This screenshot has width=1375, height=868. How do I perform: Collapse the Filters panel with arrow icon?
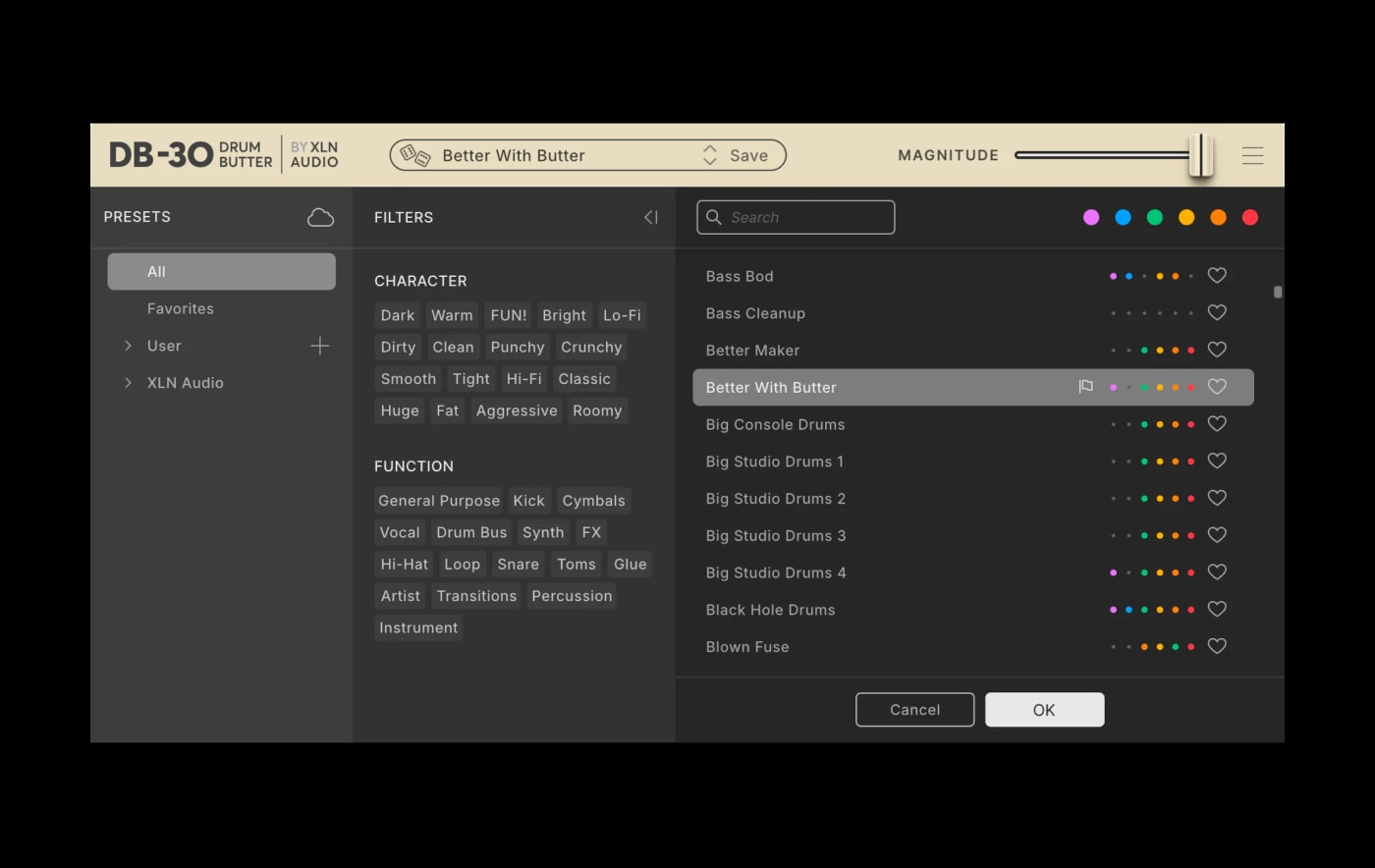651,217
